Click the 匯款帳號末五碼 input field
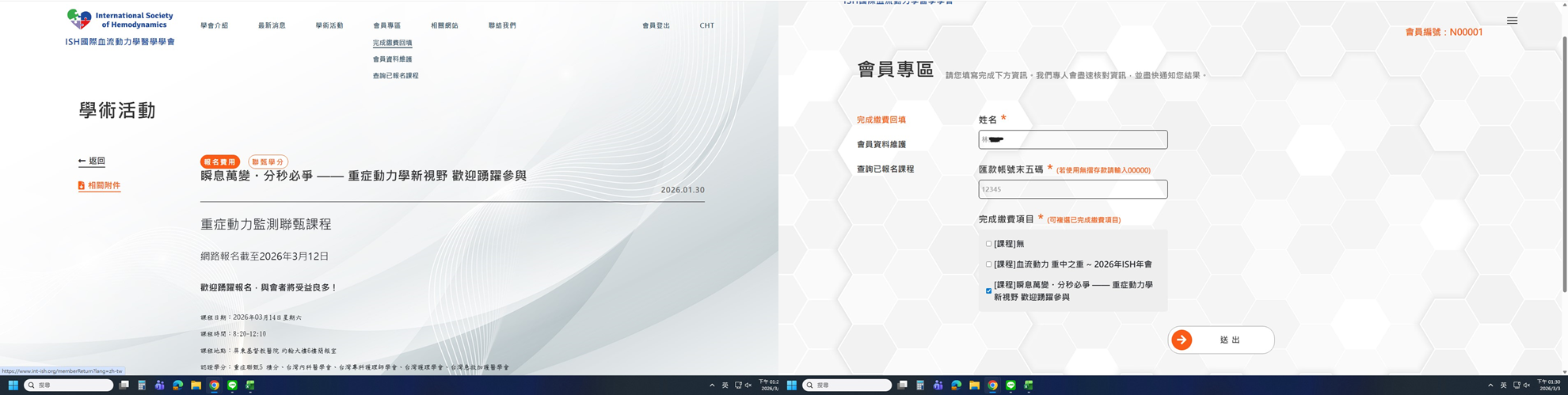This screenshot has height=395, width=1568. coord(1072,189)
